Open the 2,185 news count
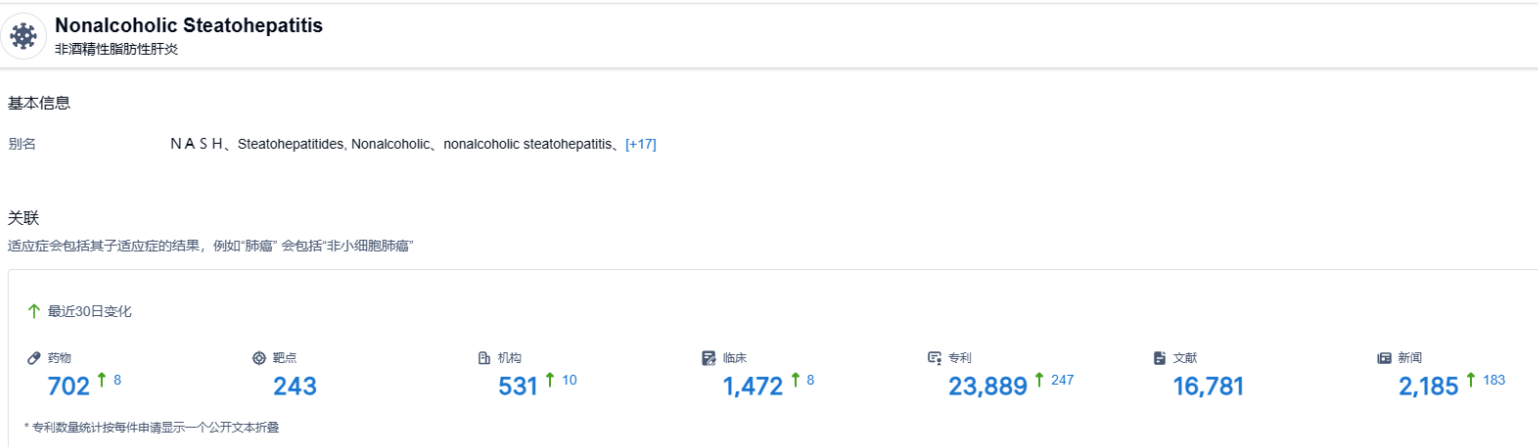Screen dimensions: 1538x447 click(x=1428, y=386)
